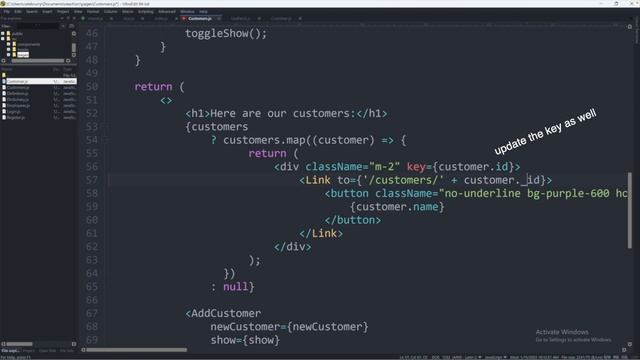Select Dictionary.js in the file list

18,100
